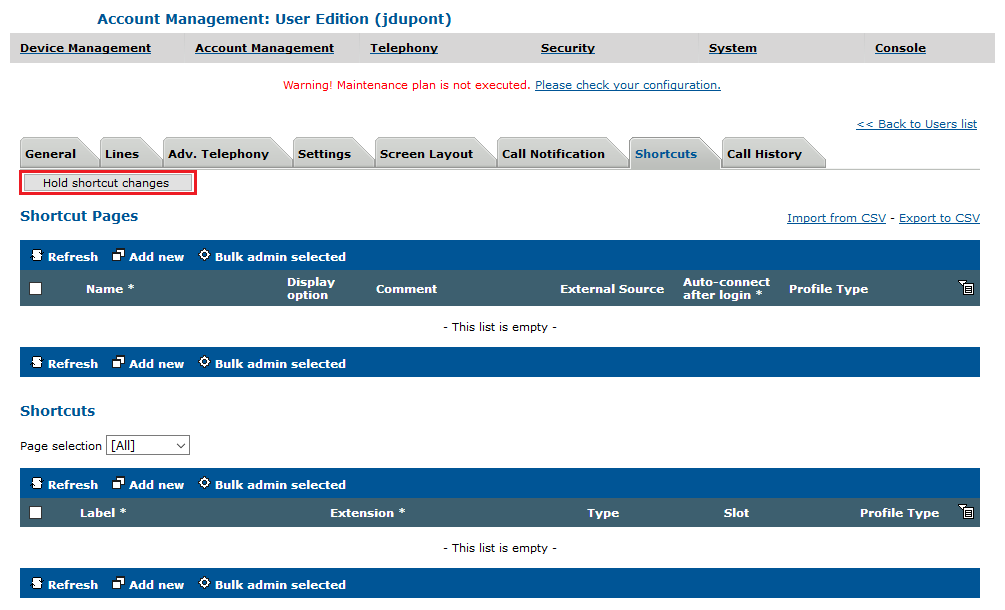Click the Extension * column header
The width and height of the screenshot is (1005, 610).
pos(368,513)
